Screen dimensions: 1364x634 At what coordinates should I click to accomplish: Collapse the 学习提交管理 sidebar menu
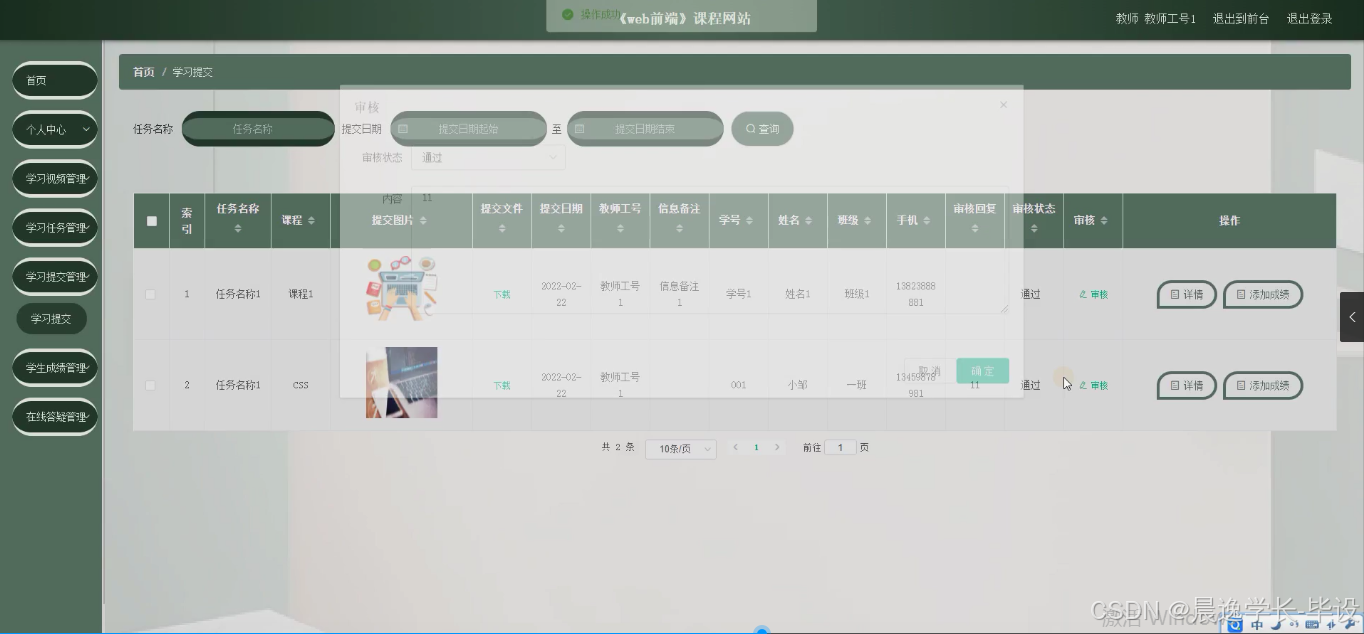[x=55, y=276]
